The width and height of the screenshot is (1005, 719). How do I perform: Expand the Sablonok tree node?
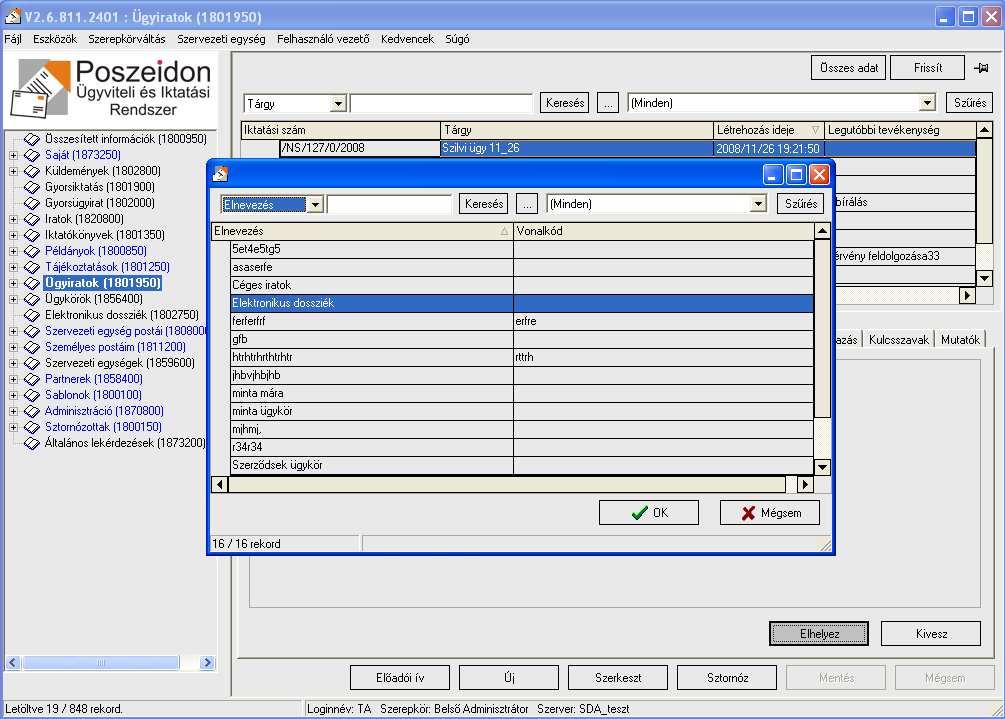13,395
